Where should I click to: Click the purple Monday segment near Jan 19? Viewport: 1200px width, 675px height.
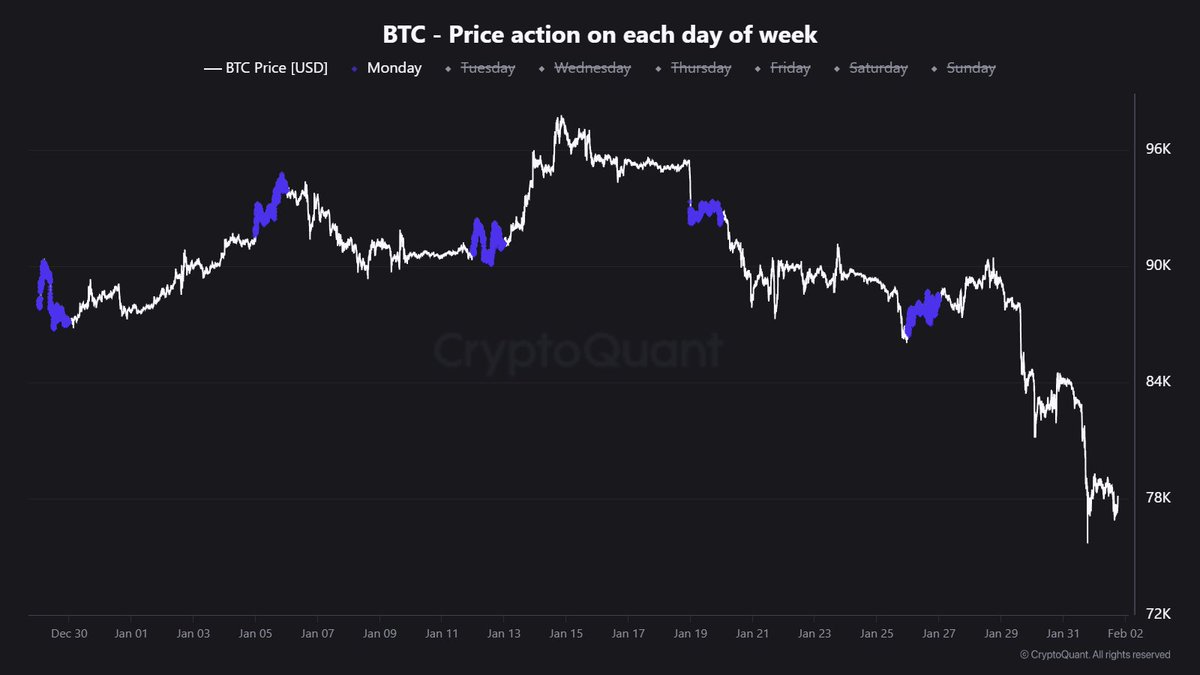706,211
